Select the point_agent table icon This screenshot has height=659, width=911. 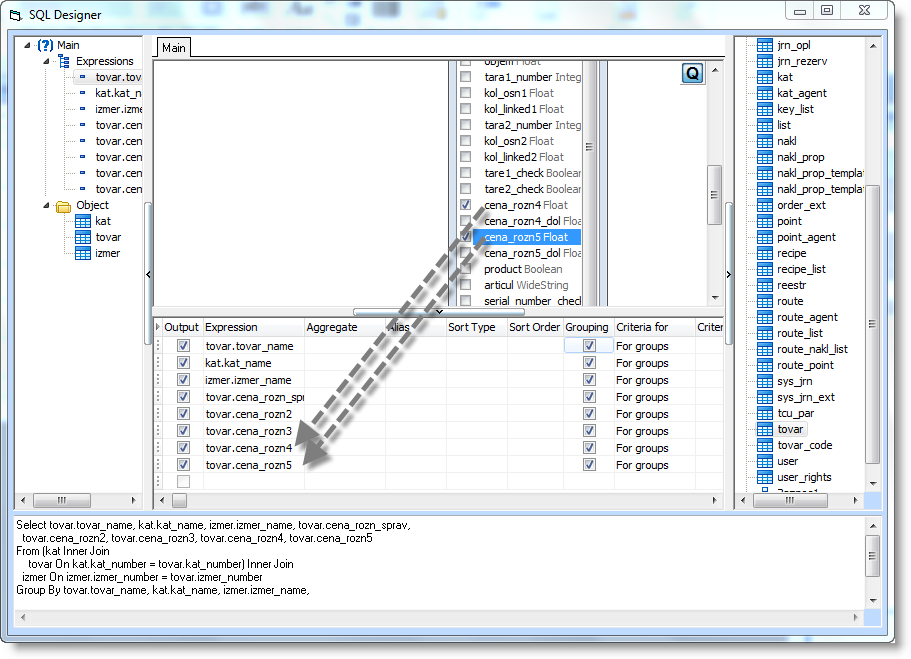pyautogui.click(x=765, y=237)
